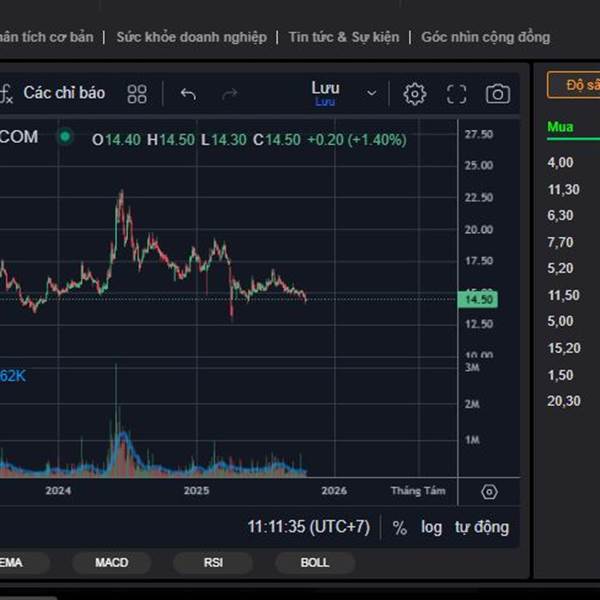Image resolution: width=600 pixels, height=600 pixels.
Task: Click the 2025 time axis label
Action: click(x=196, y=491)
